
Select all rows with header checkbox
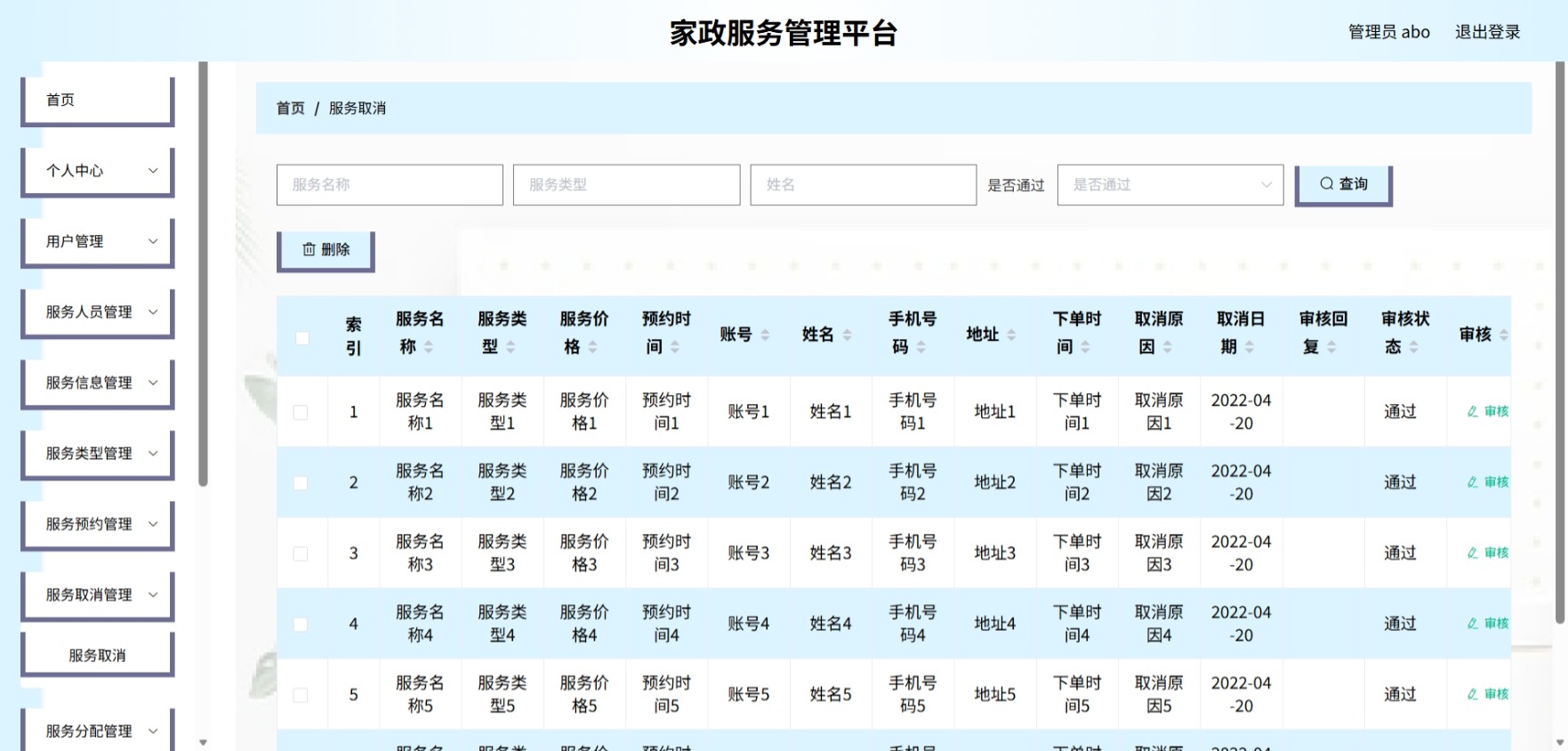302,338
